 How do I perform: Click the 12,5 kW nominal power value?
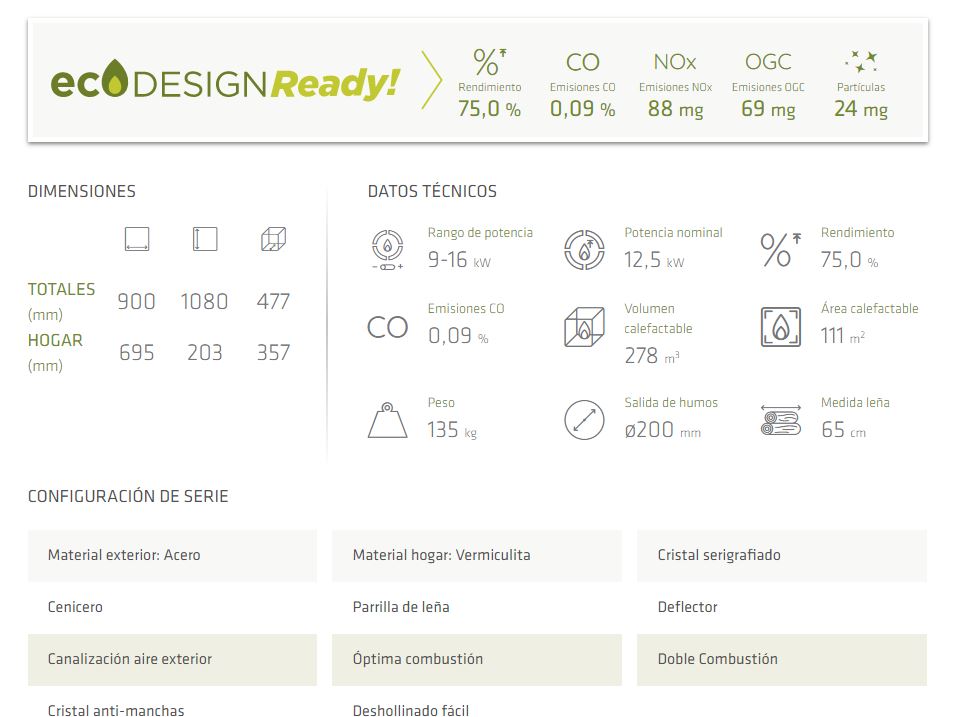click(x=654, y=260)
